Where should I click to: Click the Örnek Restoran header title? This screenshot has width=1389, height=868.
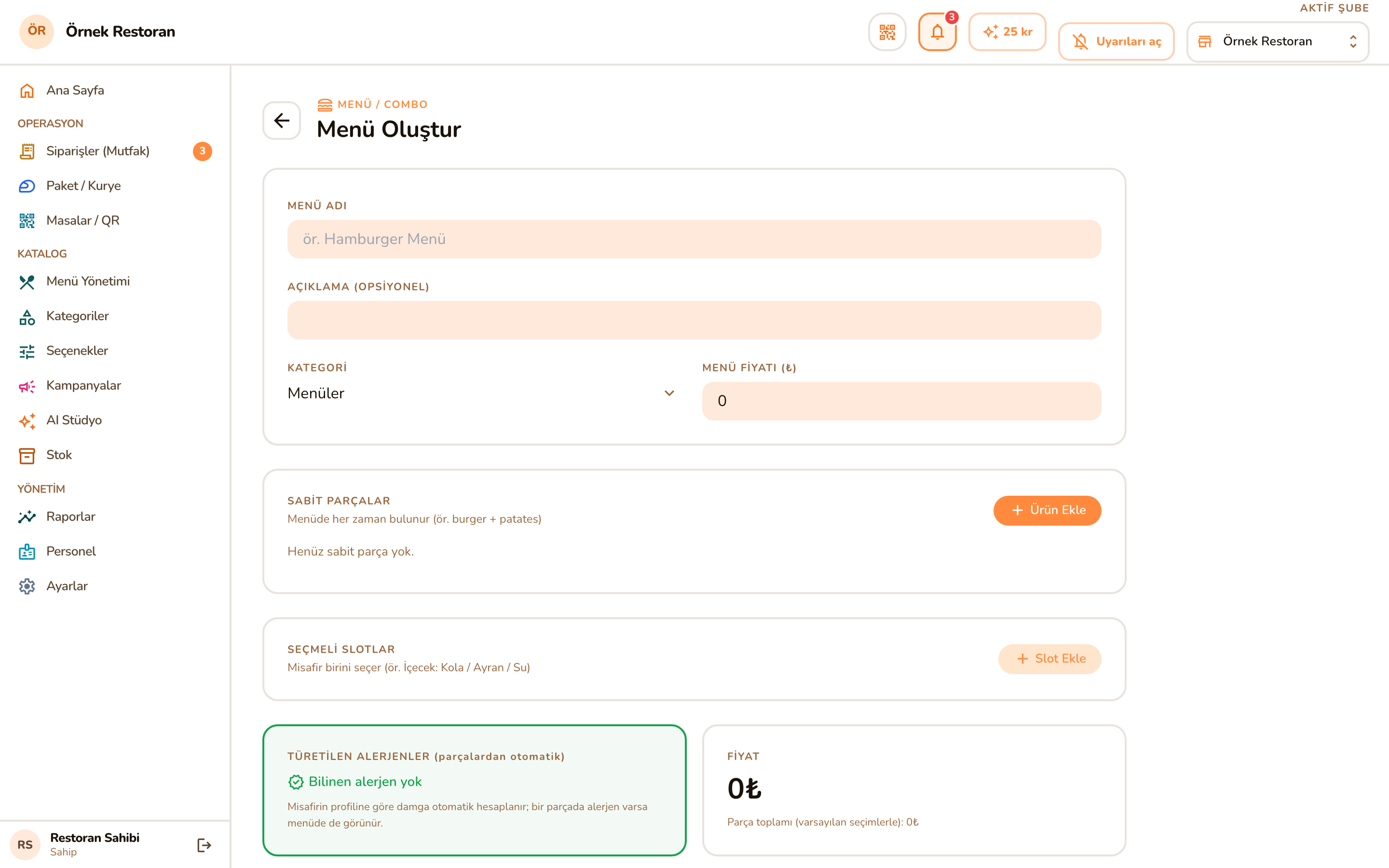[x=121, y=31]
